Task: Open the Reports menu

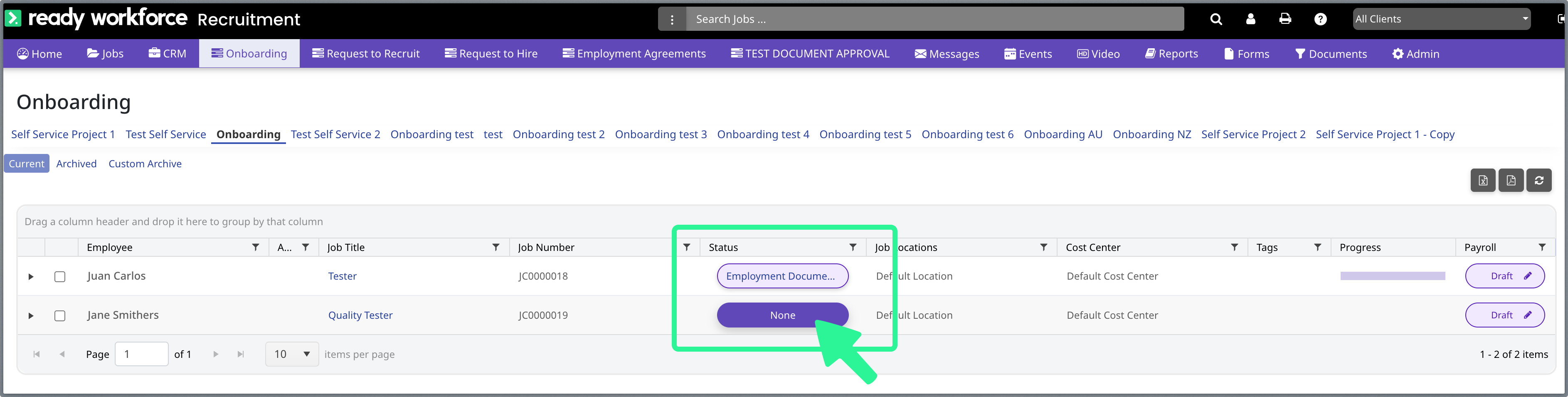Action: click(x=1171, y=54)
